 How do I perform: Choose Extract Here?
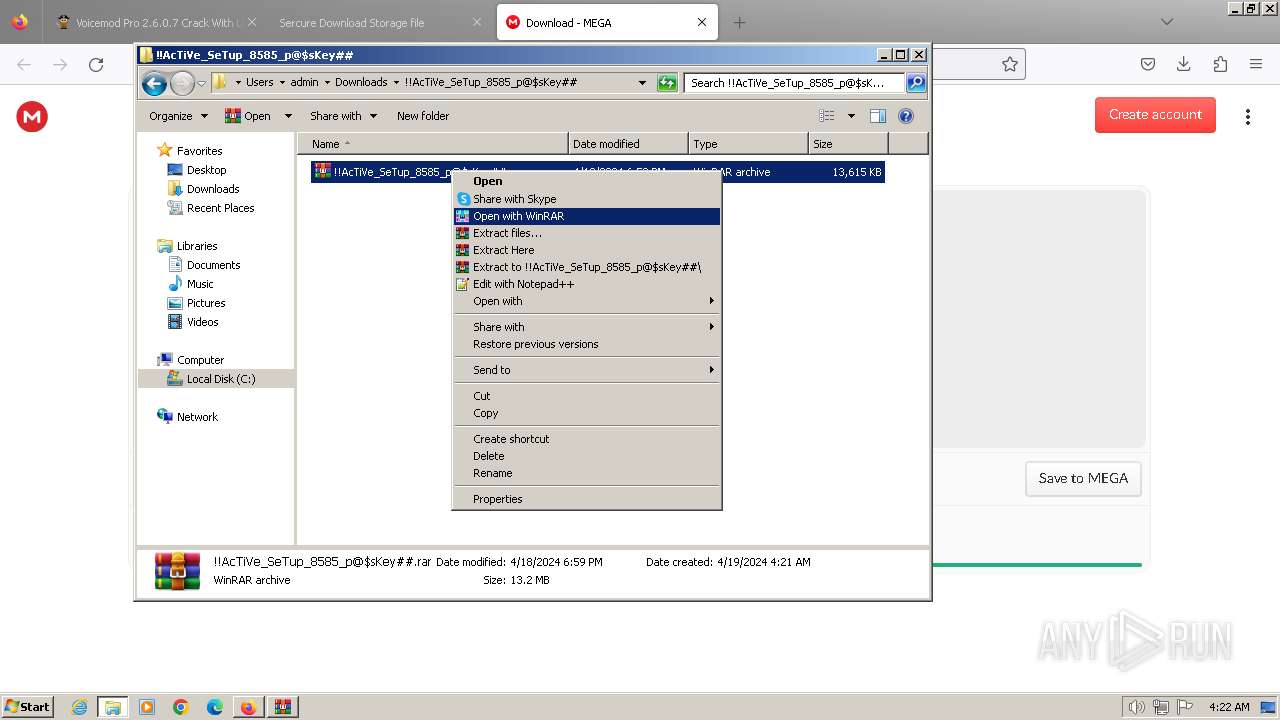pos(587,250)
